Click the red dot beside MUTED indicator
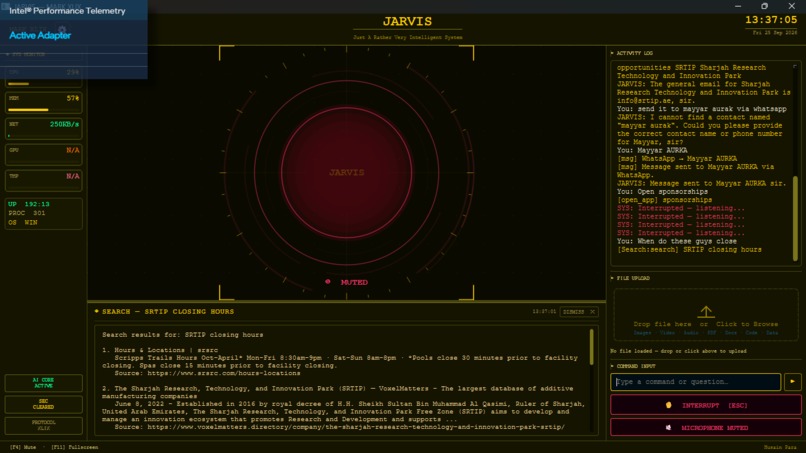 pyautogui.click(x=327, y=282)
